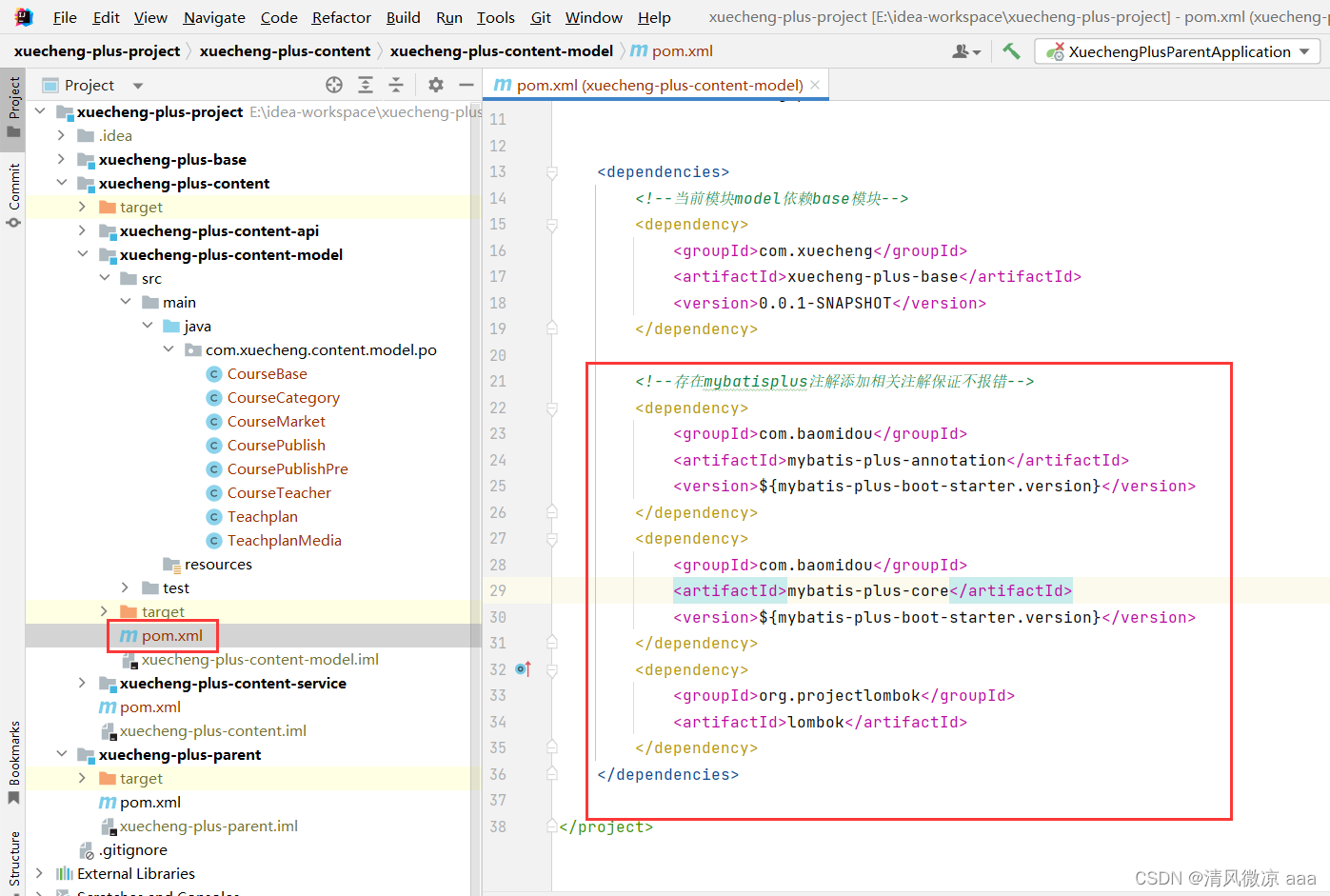Select the TeachplanMedia class
This screenshot has height=896, width=1330.
pyautogui.click(x=284, y=540)
